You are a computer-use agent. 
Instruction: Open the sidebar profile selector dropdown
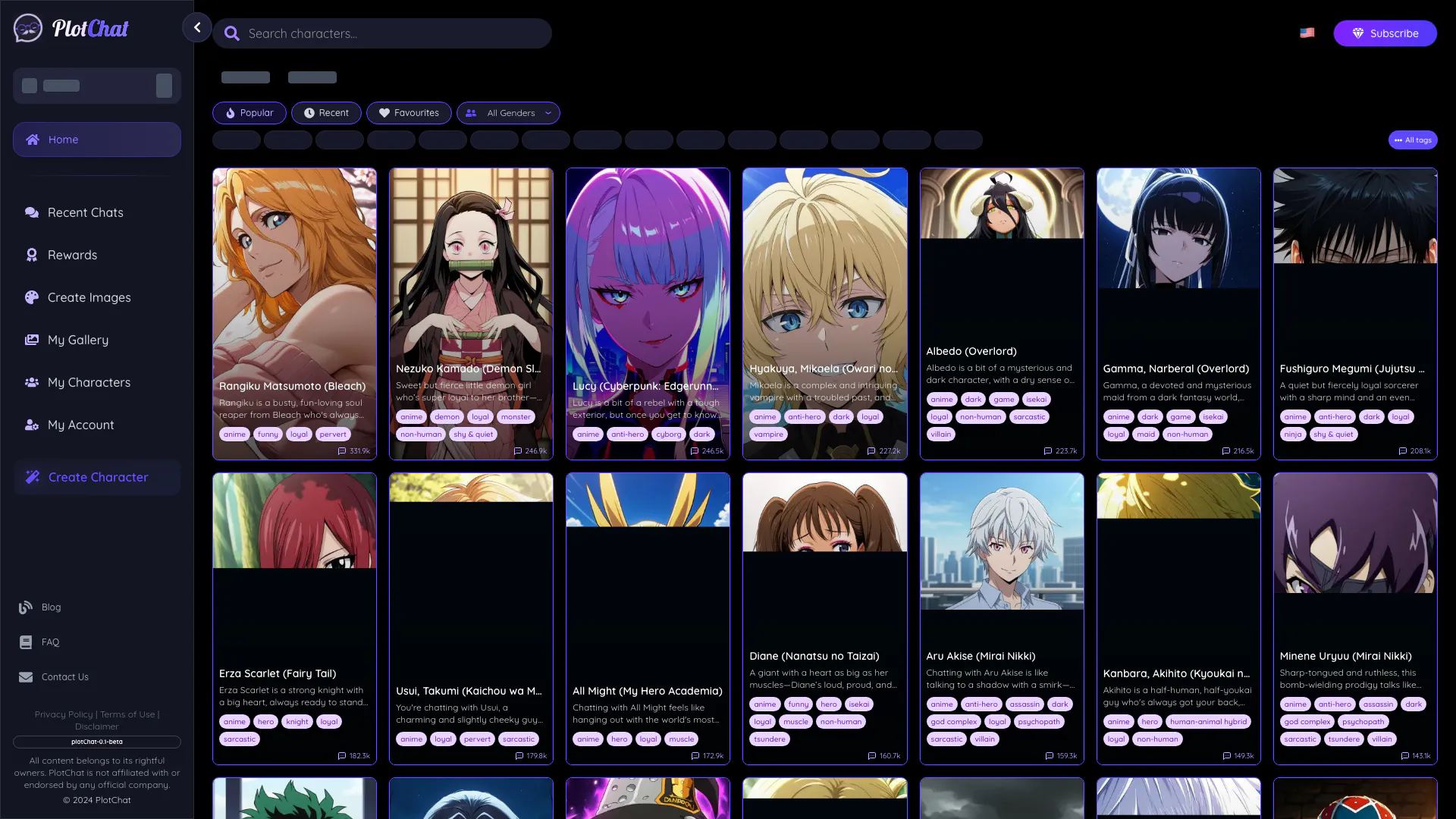[x=164, y=86]
